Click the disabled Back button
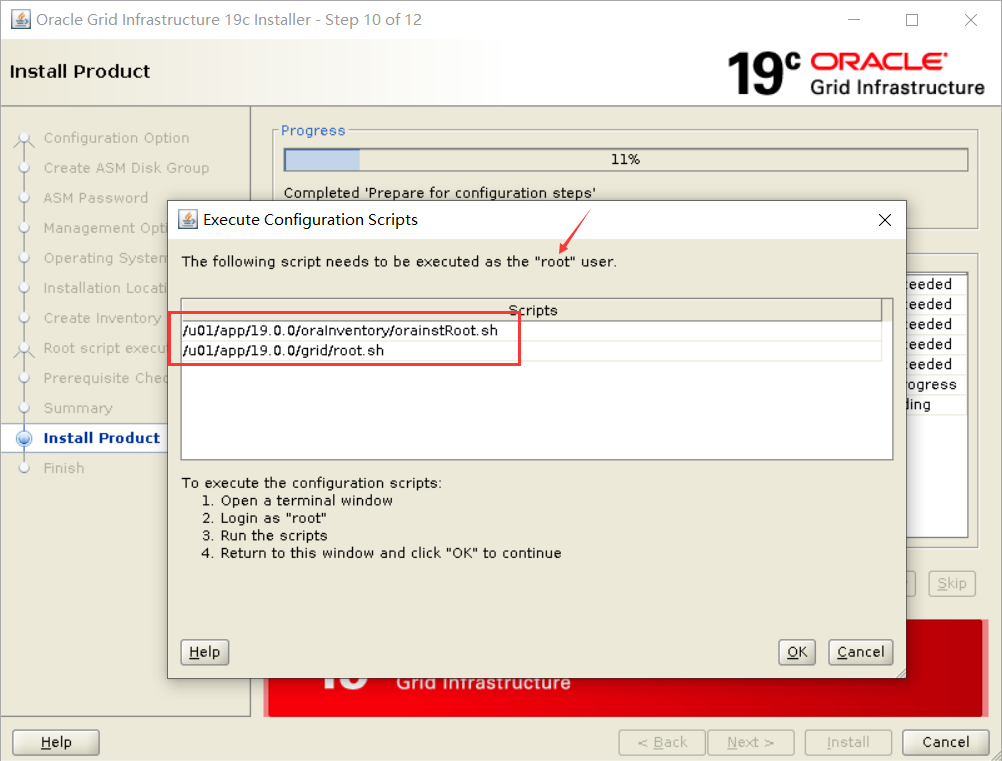This screenshot has height=761, width=1002. click(662, 742)
